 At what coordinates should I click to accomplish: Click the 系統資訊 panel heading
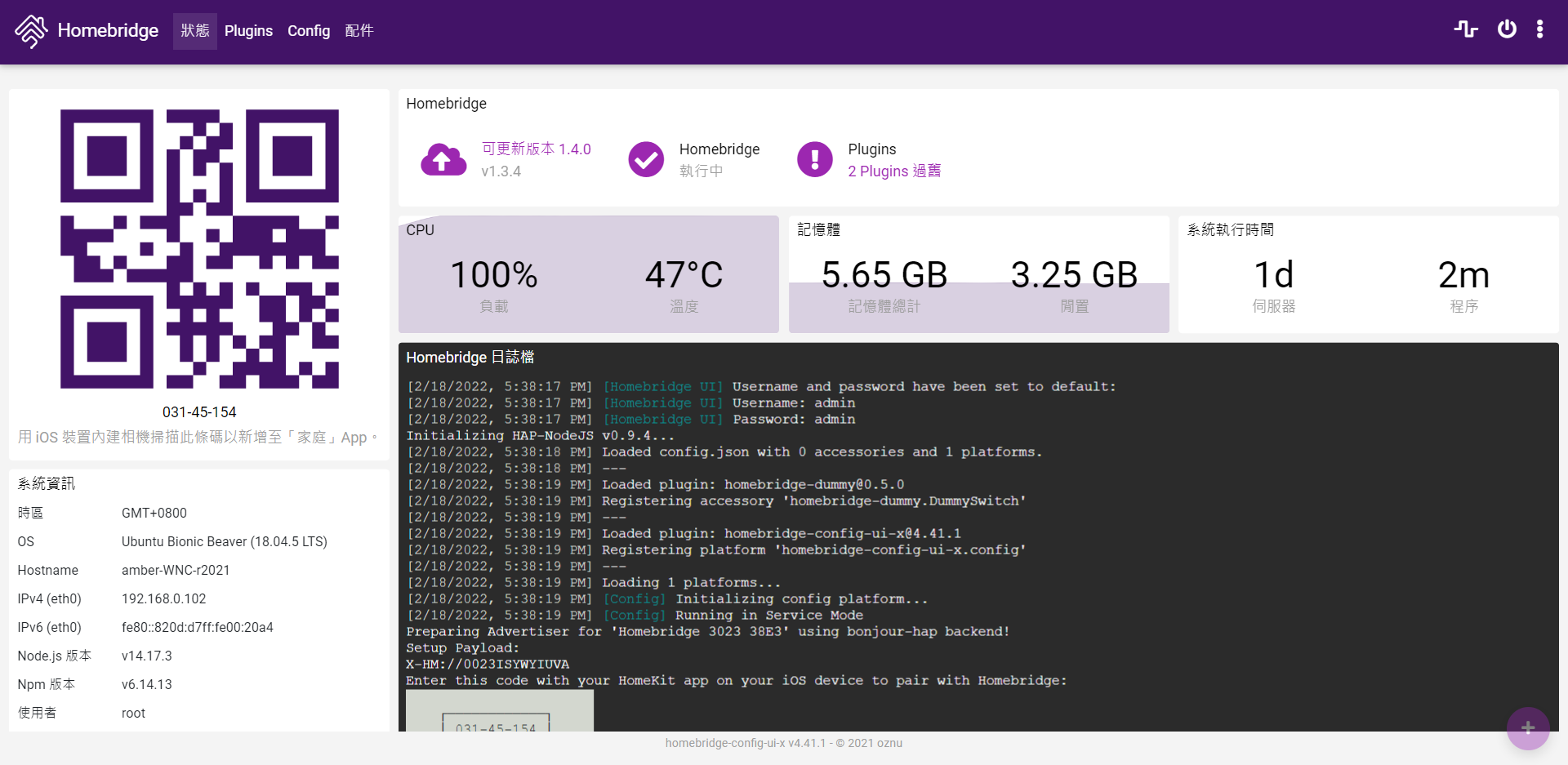[47, 484]
